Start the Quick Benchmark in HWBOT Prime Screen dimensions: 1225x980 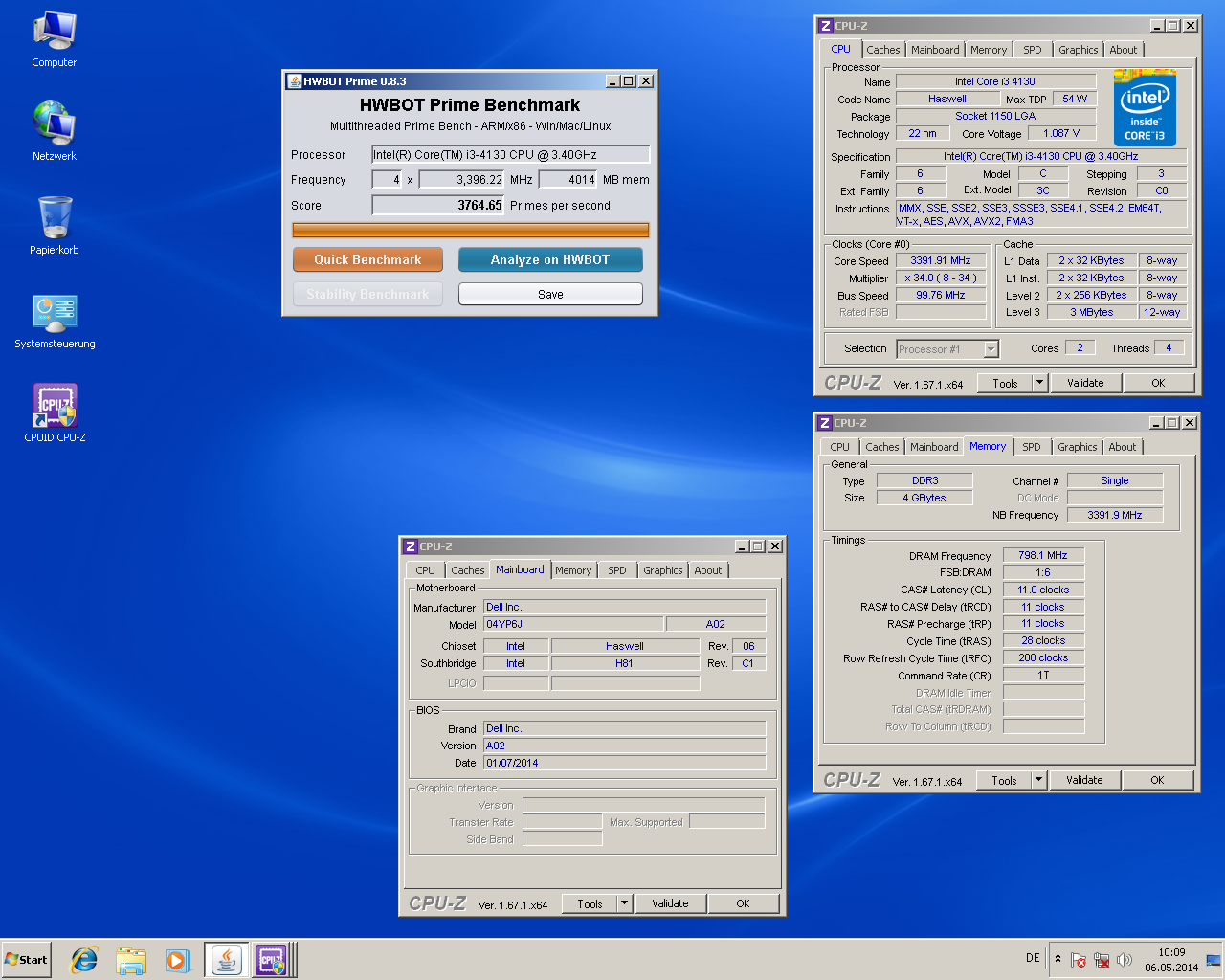[367, 259]
